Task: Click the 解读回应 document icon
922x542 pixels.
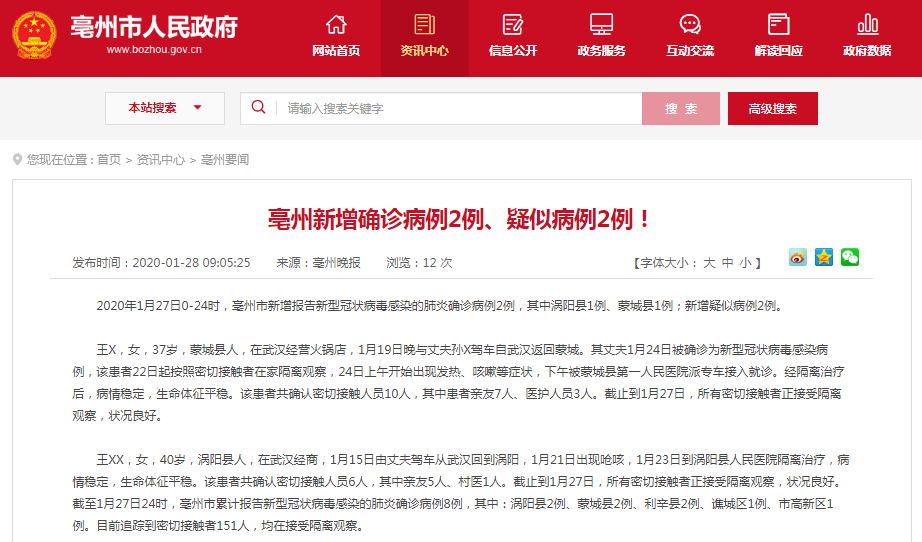Action: tap(778, 25)
